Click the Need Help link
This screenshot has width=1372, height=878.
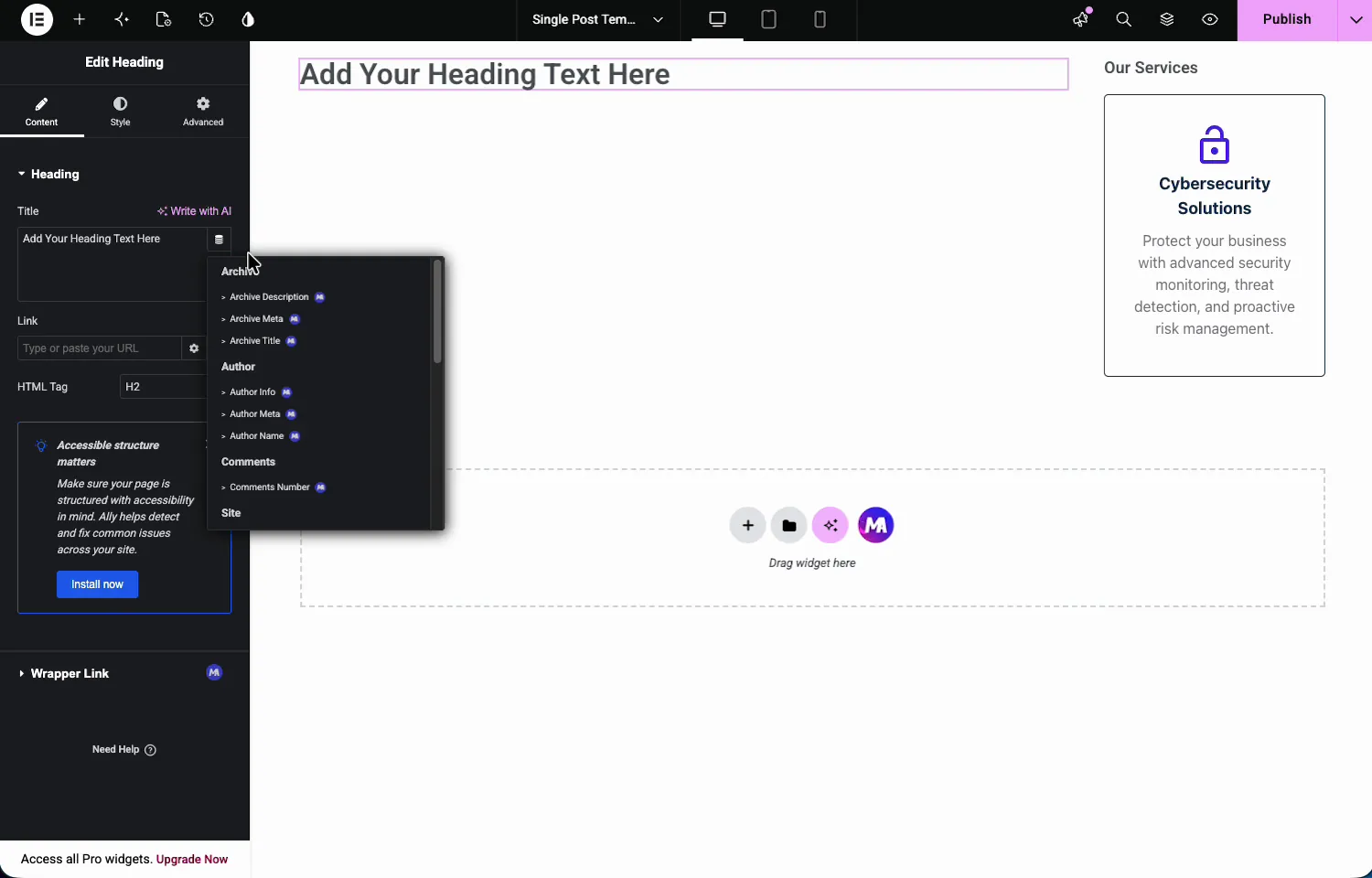124,750
